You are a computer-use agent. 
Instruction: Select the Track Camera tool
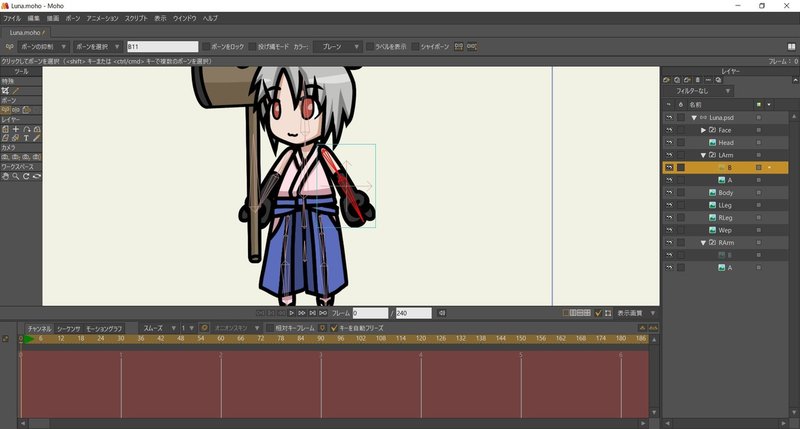pyautogui.click(x=6, y=157)
